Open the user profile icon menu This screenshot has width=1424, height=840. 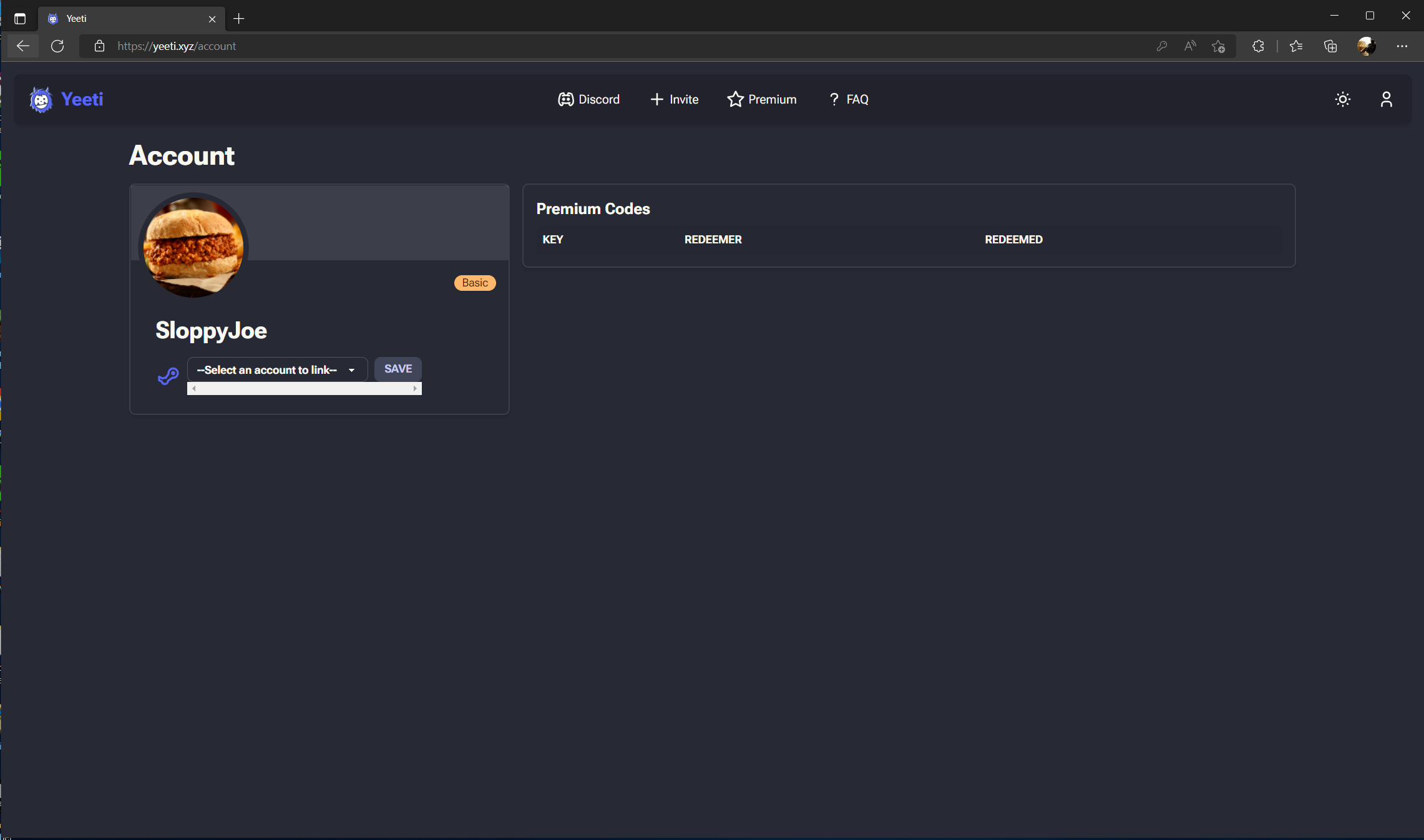pyautogui.click(x=1386, y=99)
